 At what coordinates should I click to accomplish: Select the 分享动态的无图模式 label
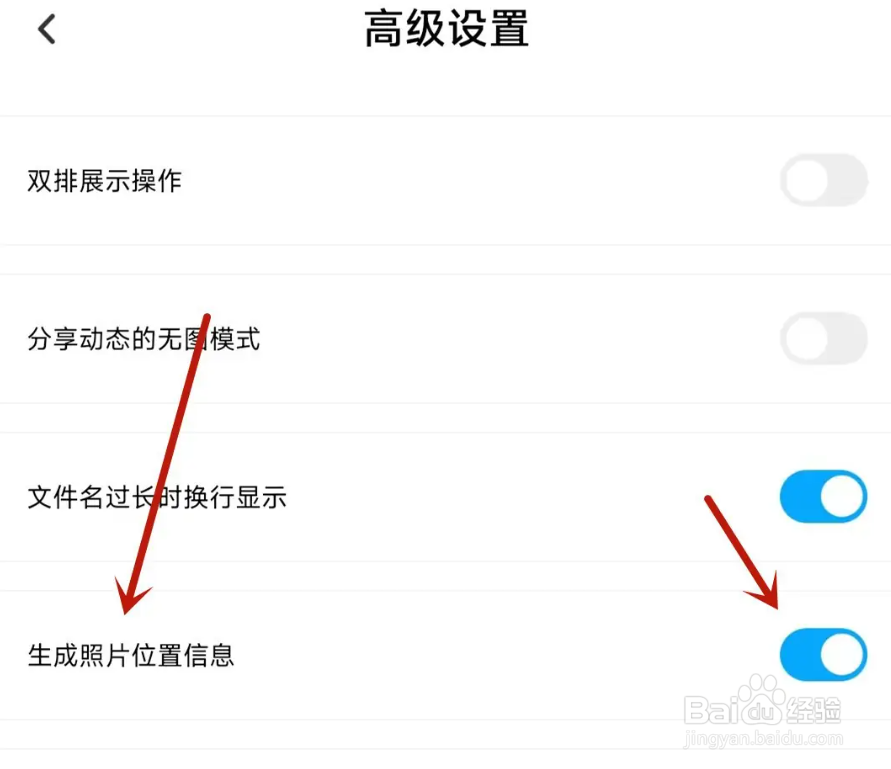click(x=143, y=339)
